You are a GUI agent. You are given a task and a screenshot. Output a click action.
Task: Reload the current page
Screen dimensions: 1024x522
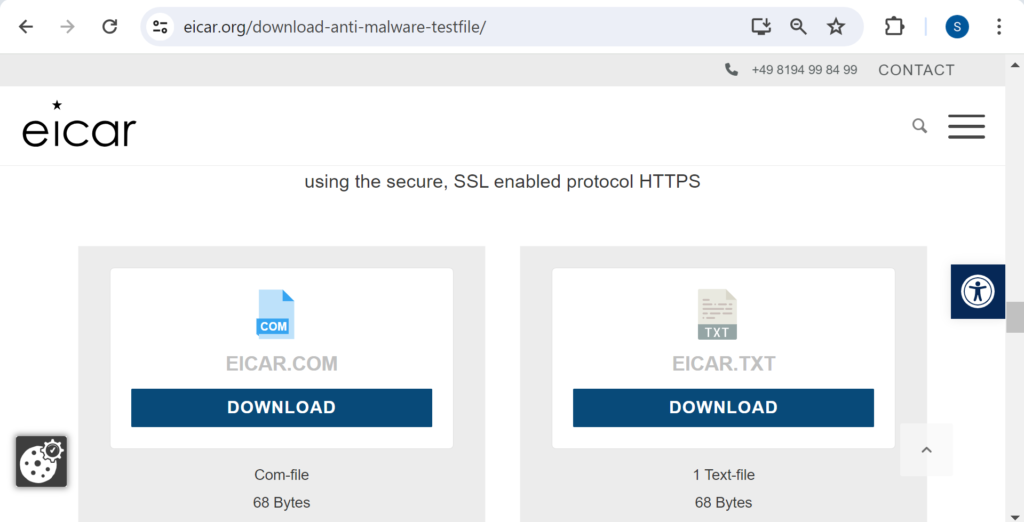(x=110, y=27)
